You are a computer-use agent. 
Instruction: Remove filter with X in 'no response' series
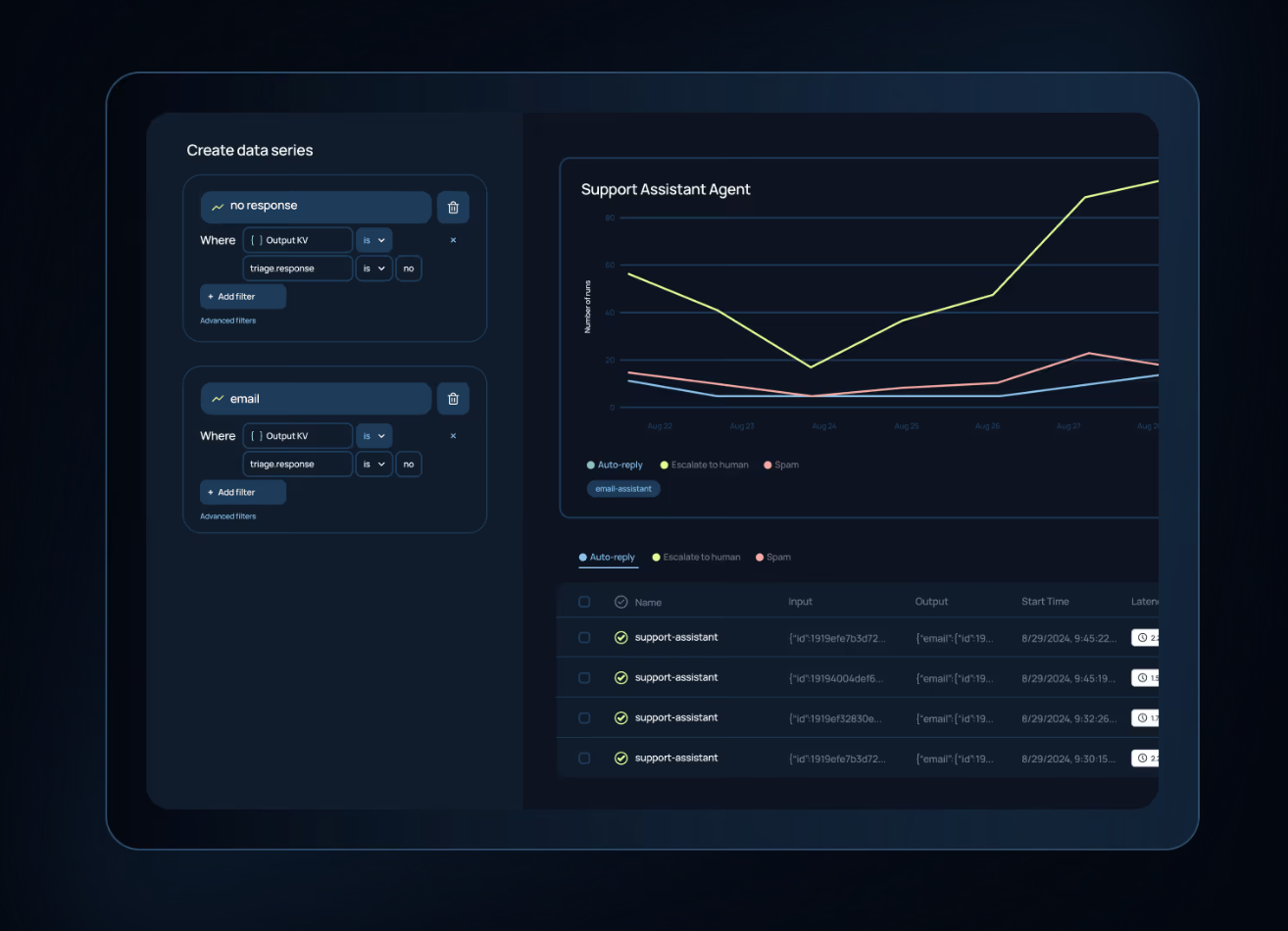pos(453,240)
